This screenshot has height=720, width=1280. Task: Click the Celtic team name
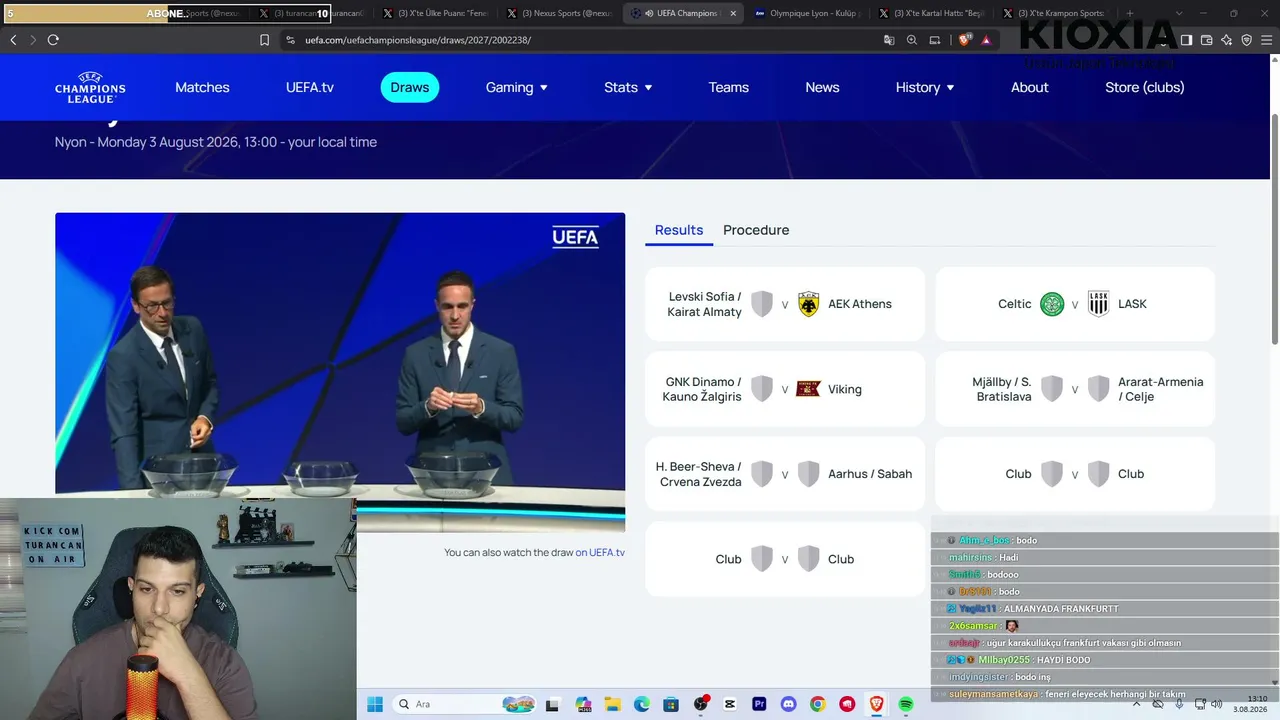click(x=1014, y=304)
